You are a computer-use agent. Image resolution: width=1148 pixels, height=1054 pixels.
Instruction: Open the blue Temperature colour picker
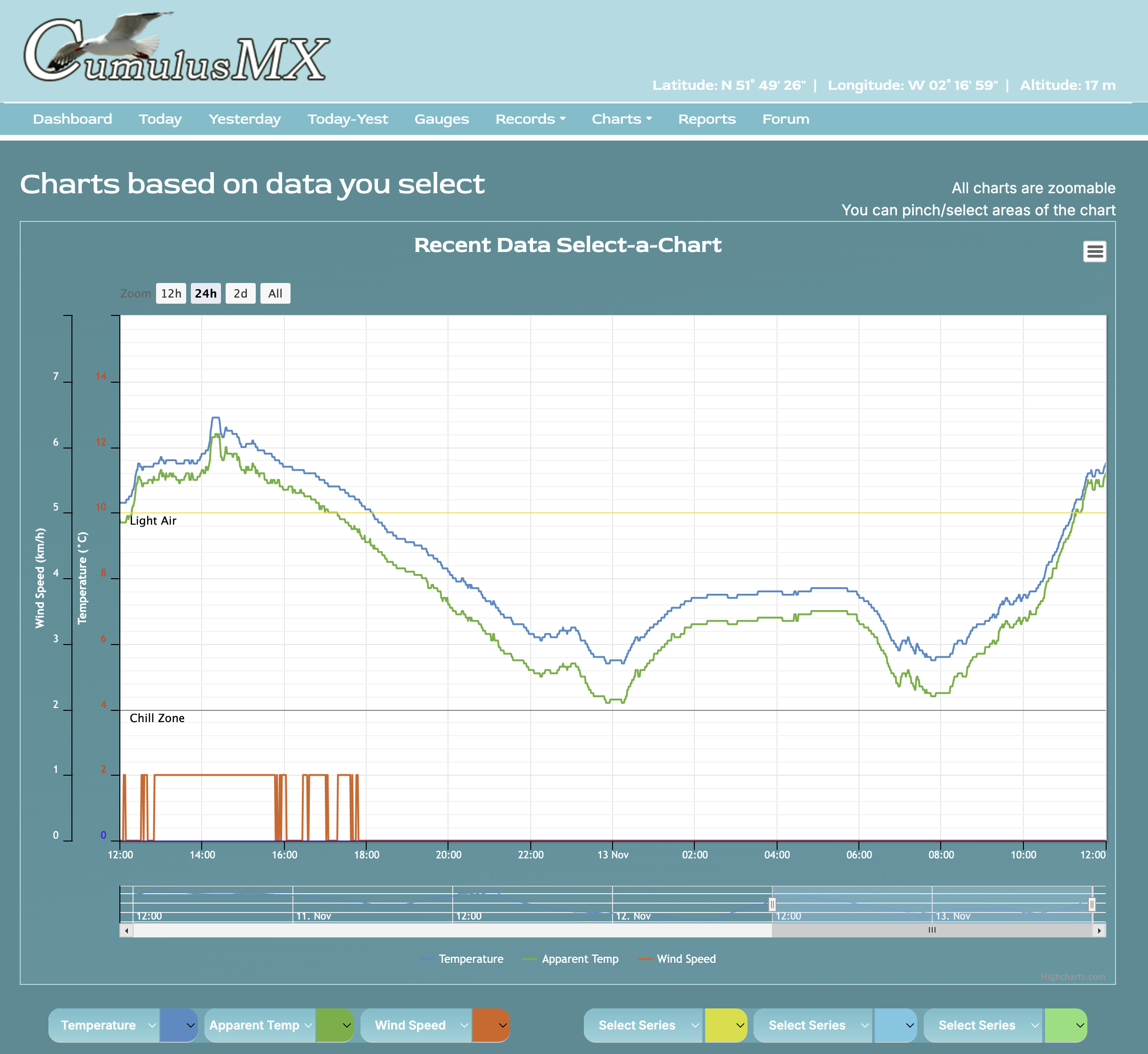[x=179, y=1025]
